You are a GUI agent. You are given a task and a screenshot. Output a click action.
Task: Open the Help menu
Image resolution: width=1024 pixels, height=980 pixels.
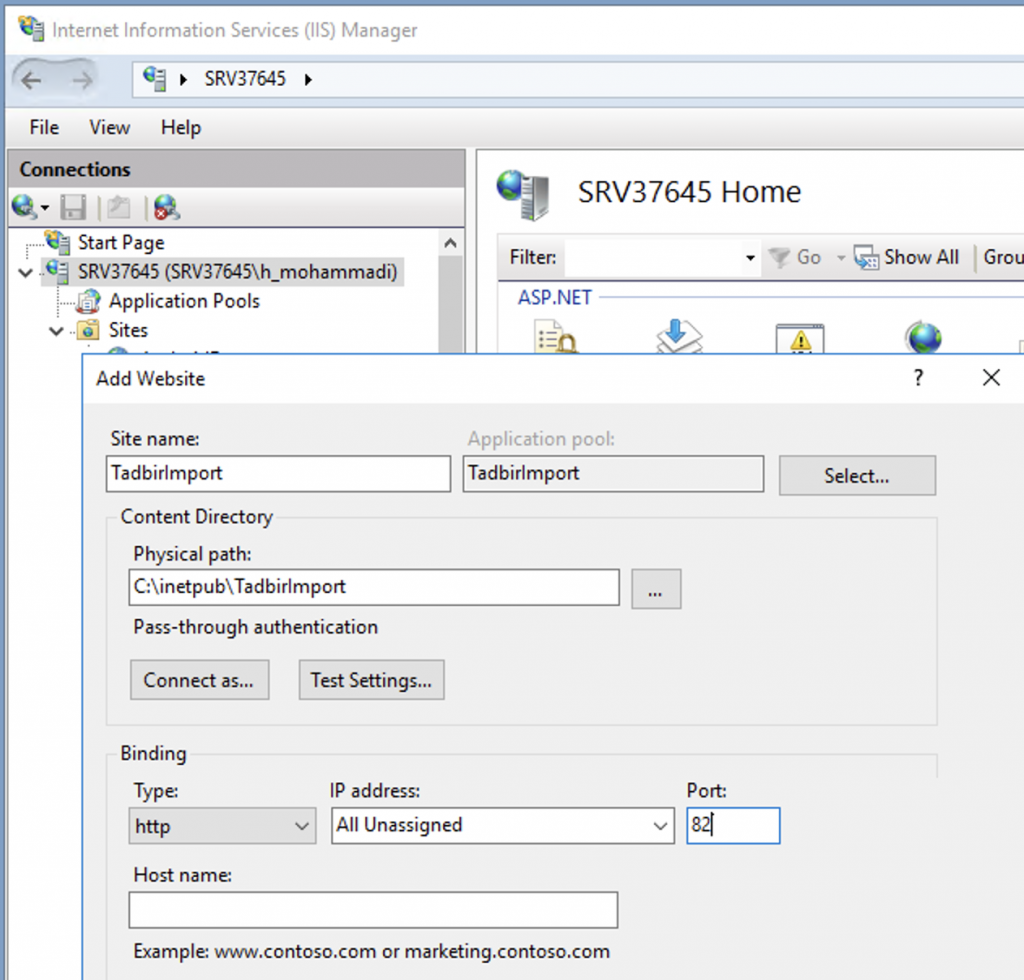coord(181,127)
